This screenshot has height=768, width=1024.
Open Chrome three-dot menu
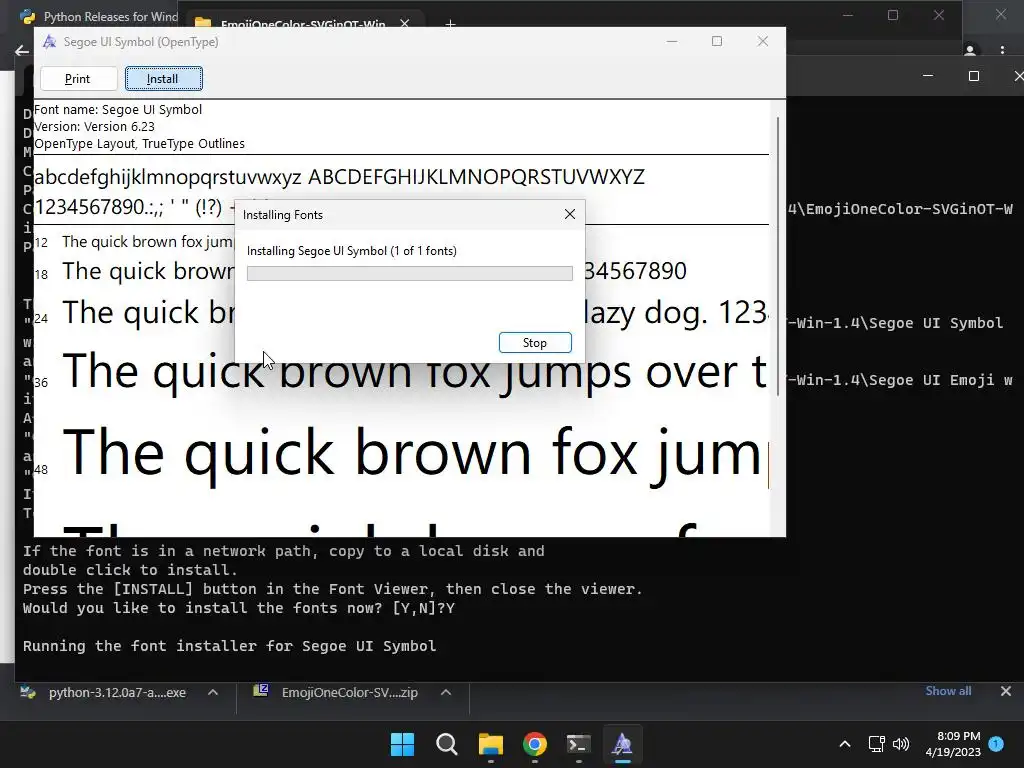pos(1002,50)
